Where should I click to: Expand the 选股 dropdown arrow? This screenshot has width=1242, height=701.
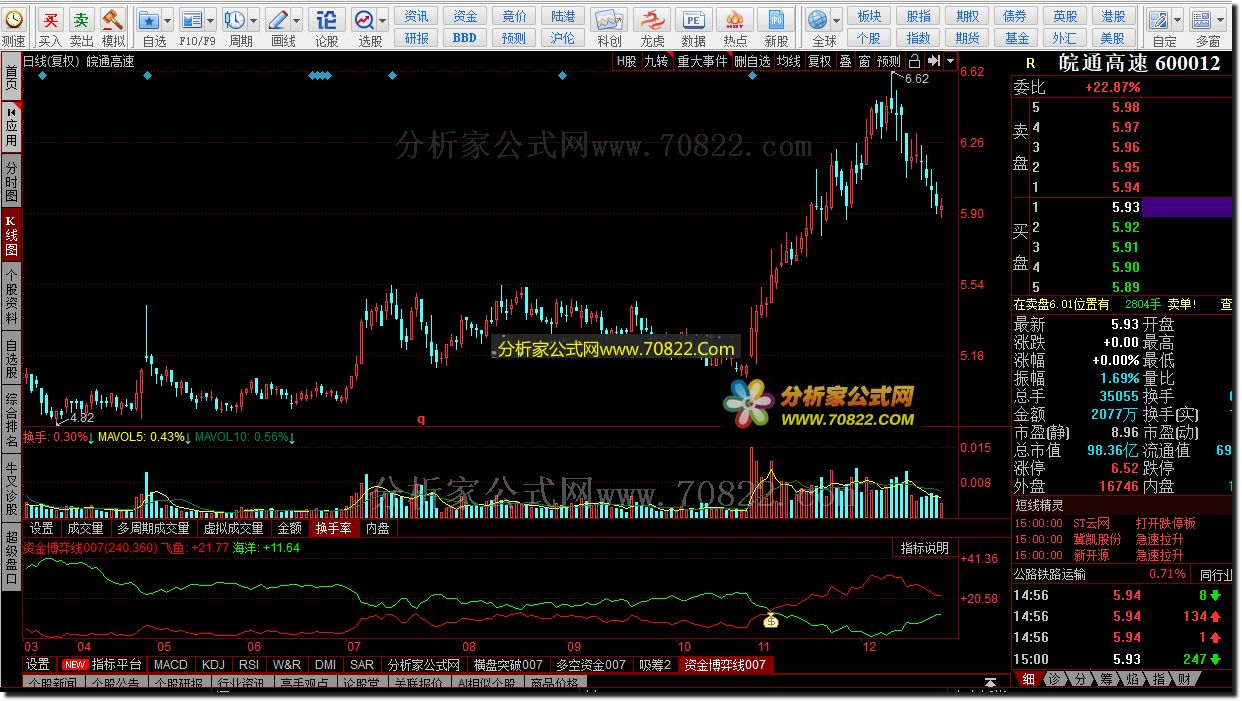tap(383, 20)
